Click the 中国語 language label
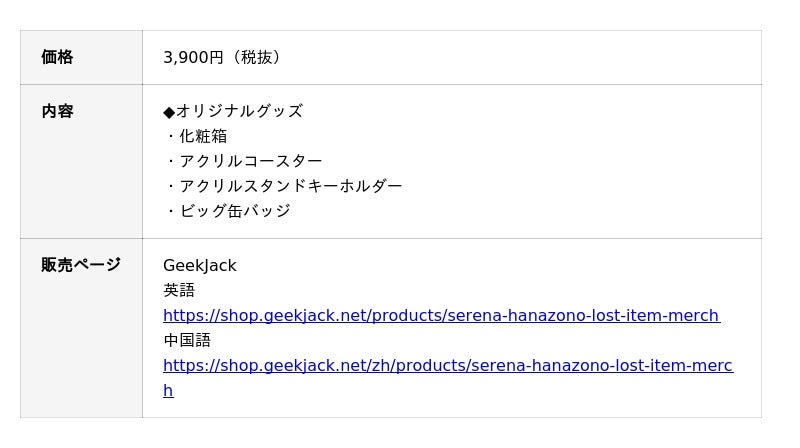 [x=187, y=340]
